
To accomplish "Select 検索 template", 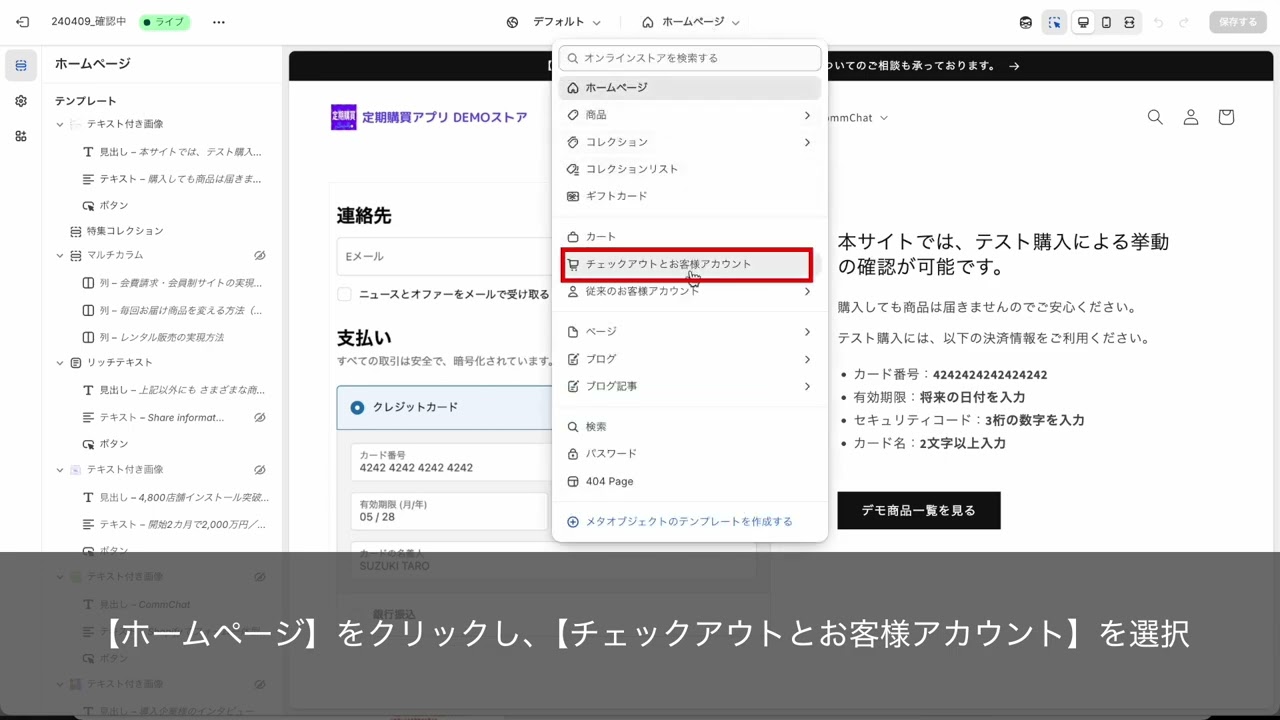I will pos(690,427).
